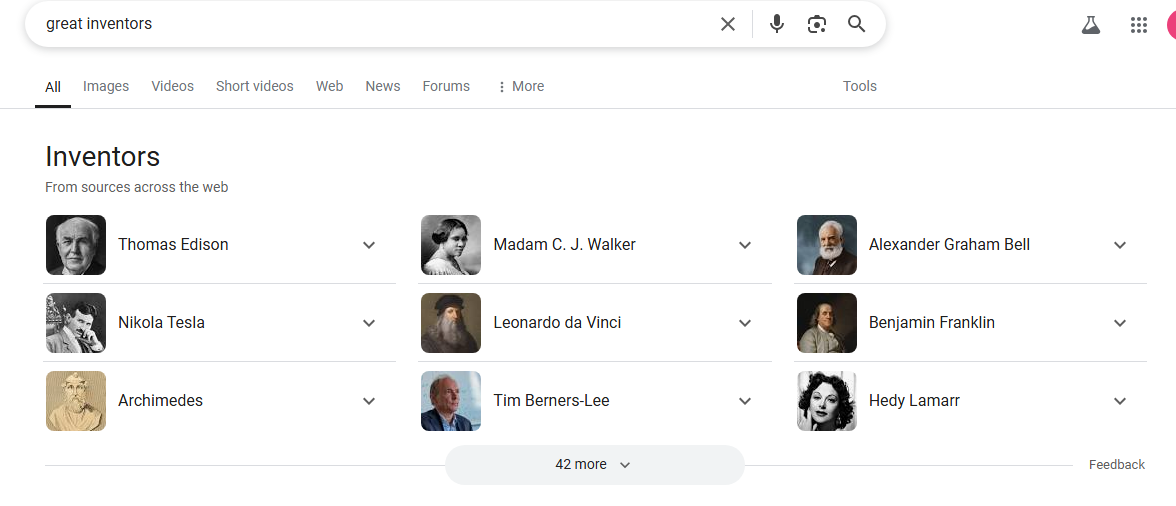This screenshot has height=506, width=1176.
Task: Open the three-dot More menu
Action: click(520, 86)
